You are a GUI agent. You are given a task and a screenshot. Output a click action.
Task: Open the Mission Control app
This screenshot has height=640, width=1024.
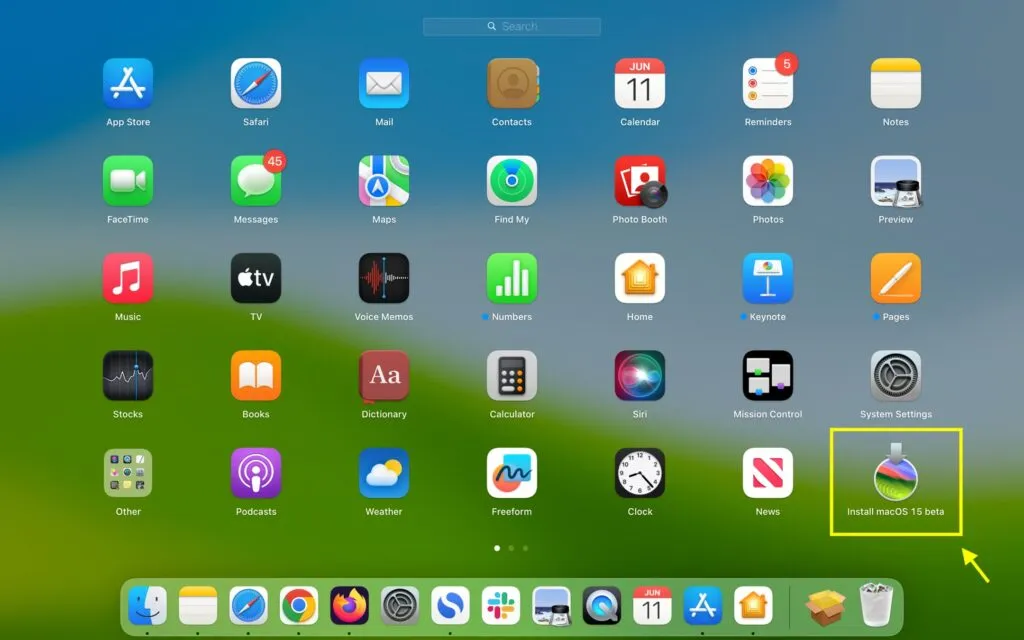[768, 376]
